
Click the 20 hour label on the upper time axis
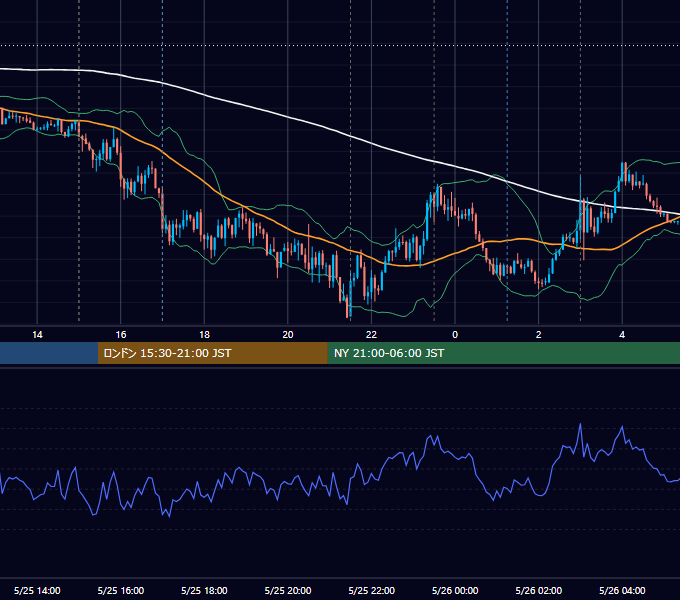click(x=288, y=335)
